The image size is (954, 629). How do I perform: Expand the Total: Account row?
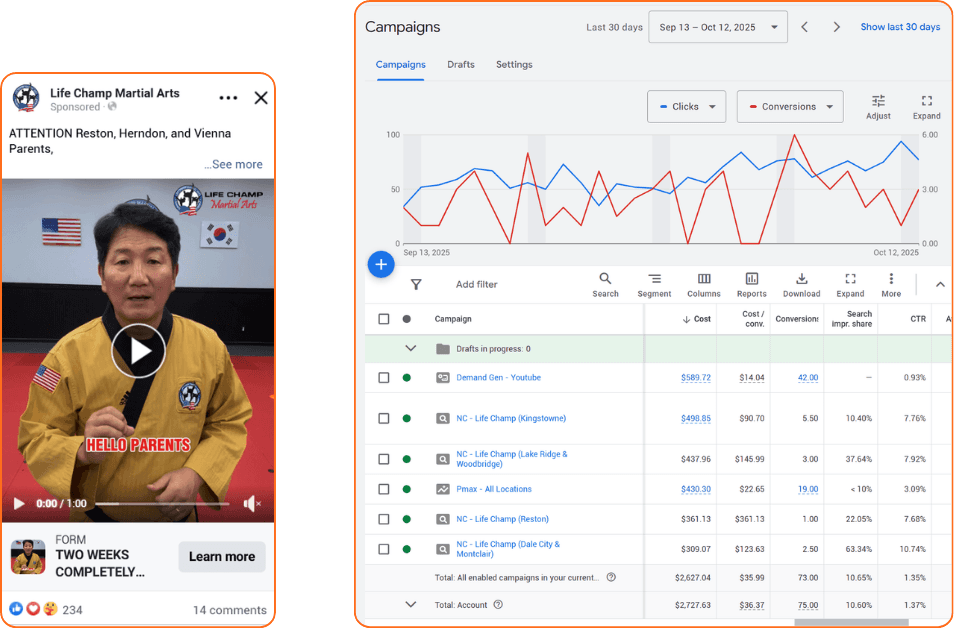(x=411, y=605)
